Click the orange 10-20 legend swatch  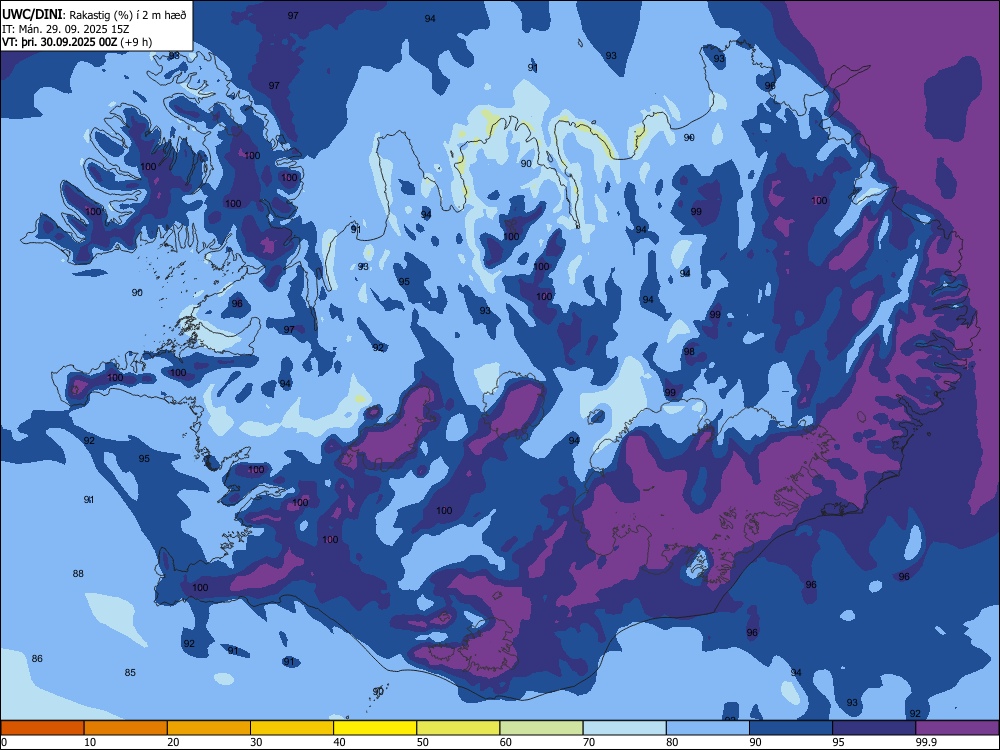[126, 728]
